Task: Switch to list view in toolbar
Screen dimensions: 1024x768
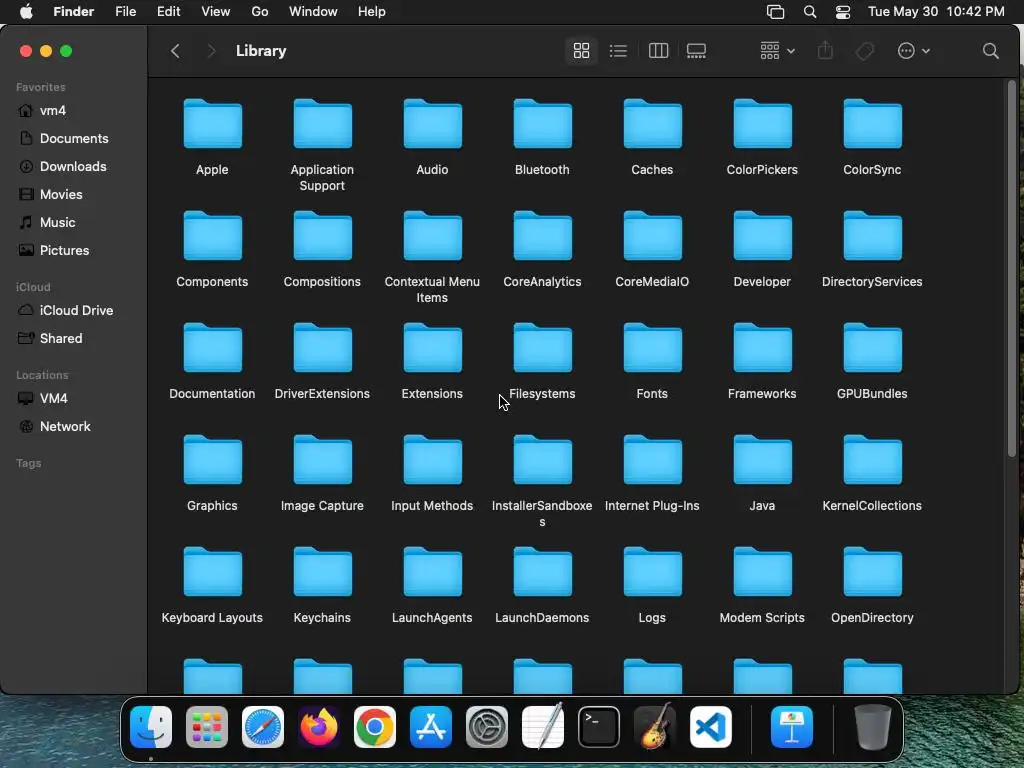Action: [x=618, y=51]
